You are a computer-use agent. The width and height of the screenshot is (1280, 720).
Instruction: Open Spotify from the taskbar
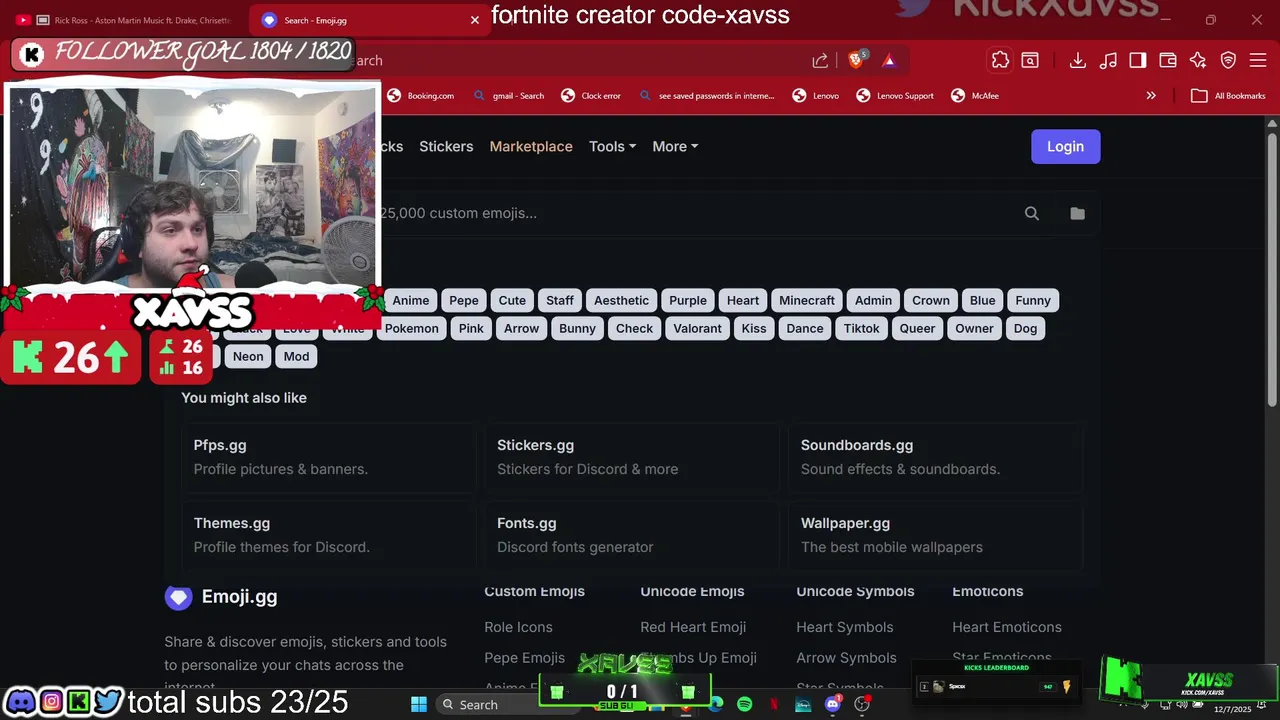coord(744,704)
